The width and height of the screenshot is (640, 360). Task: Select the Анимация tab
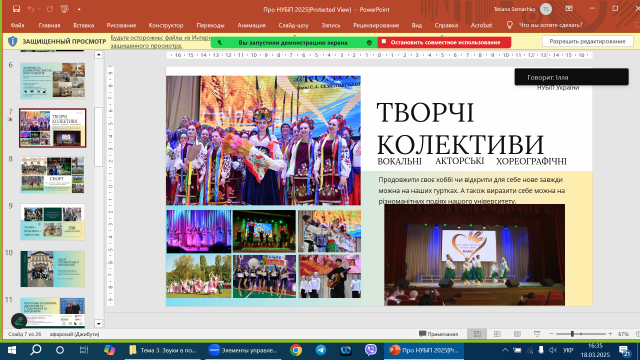pos(251,25)
